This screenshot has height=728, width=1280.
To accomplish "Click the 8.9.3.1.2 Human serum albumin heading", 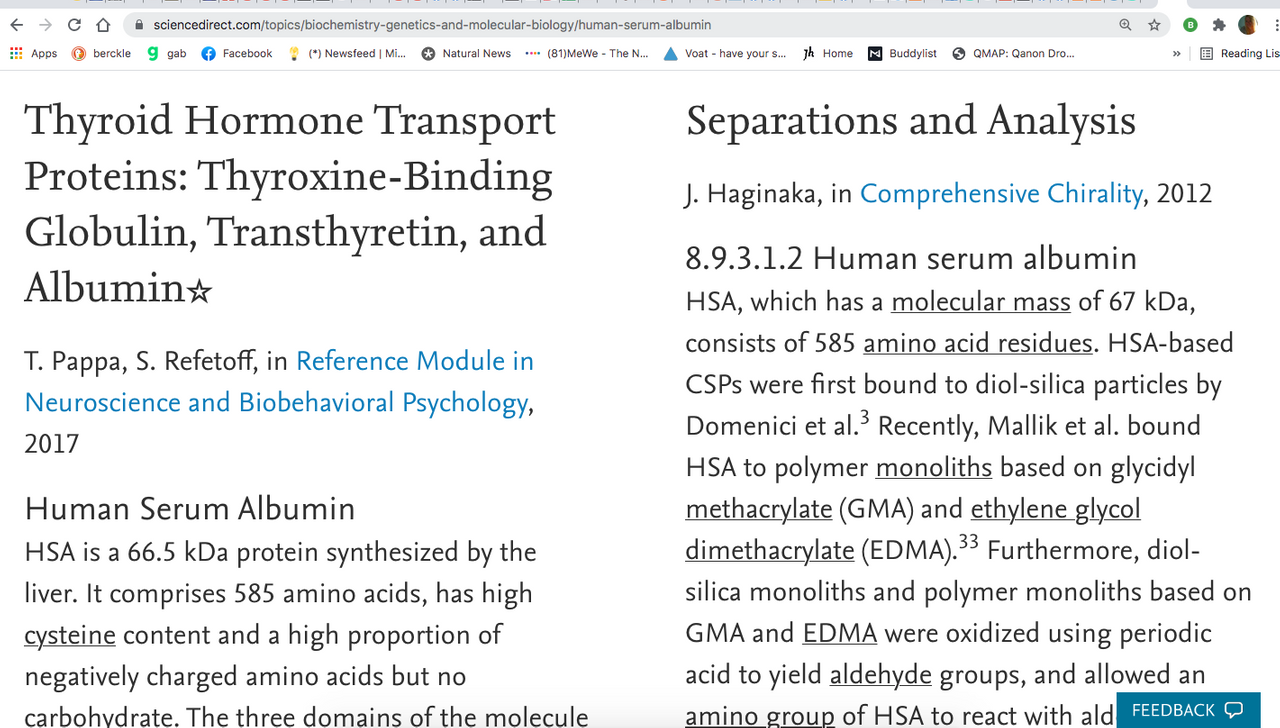I will (911, 258).
